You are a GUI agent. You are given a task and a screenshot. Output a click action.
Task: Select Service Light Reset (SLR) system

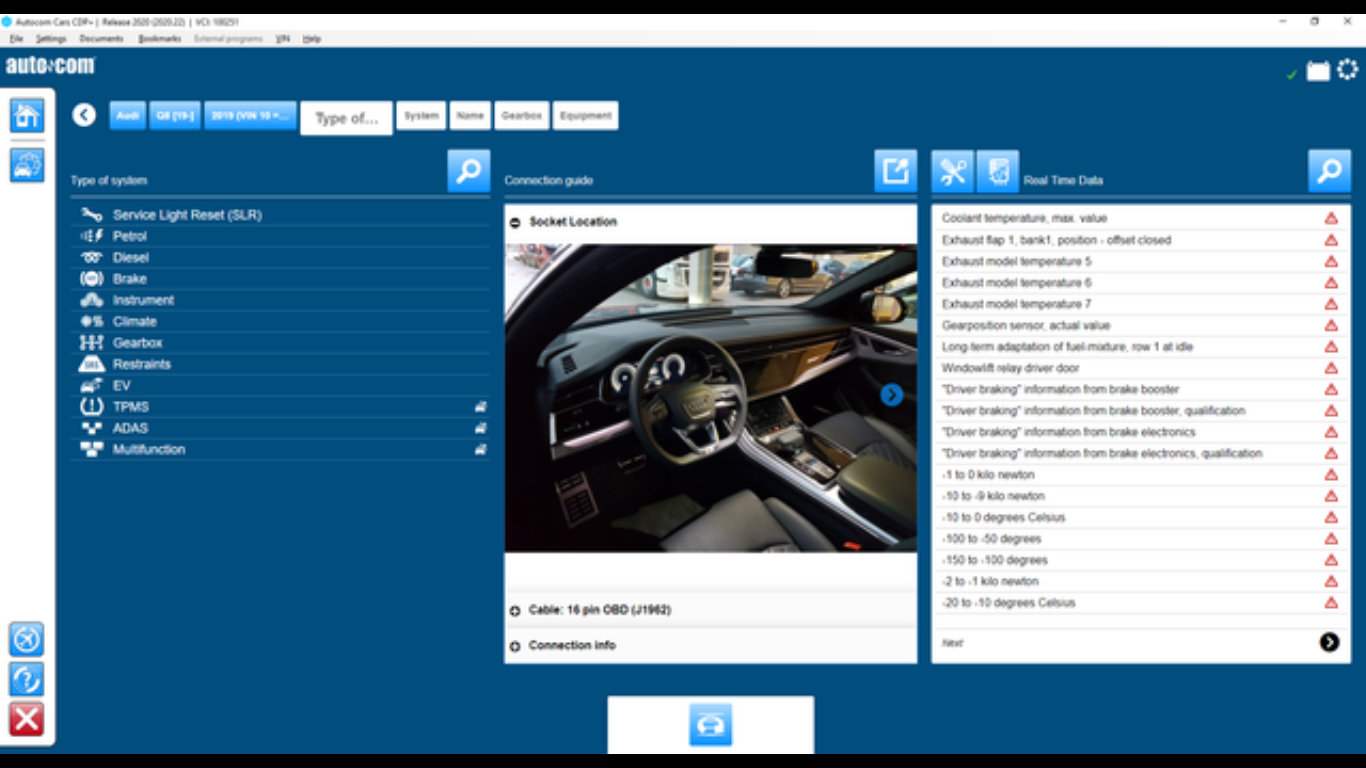point(187,215)
